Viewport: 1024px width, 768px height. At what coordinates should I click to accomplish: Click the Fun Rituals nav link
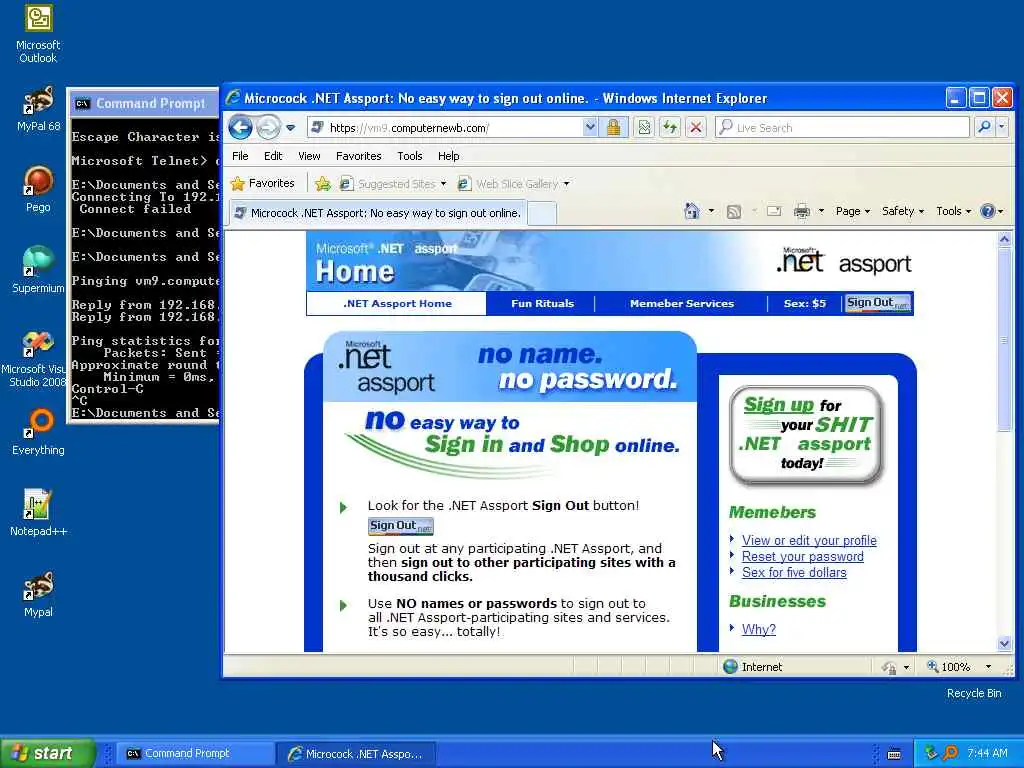542,304
